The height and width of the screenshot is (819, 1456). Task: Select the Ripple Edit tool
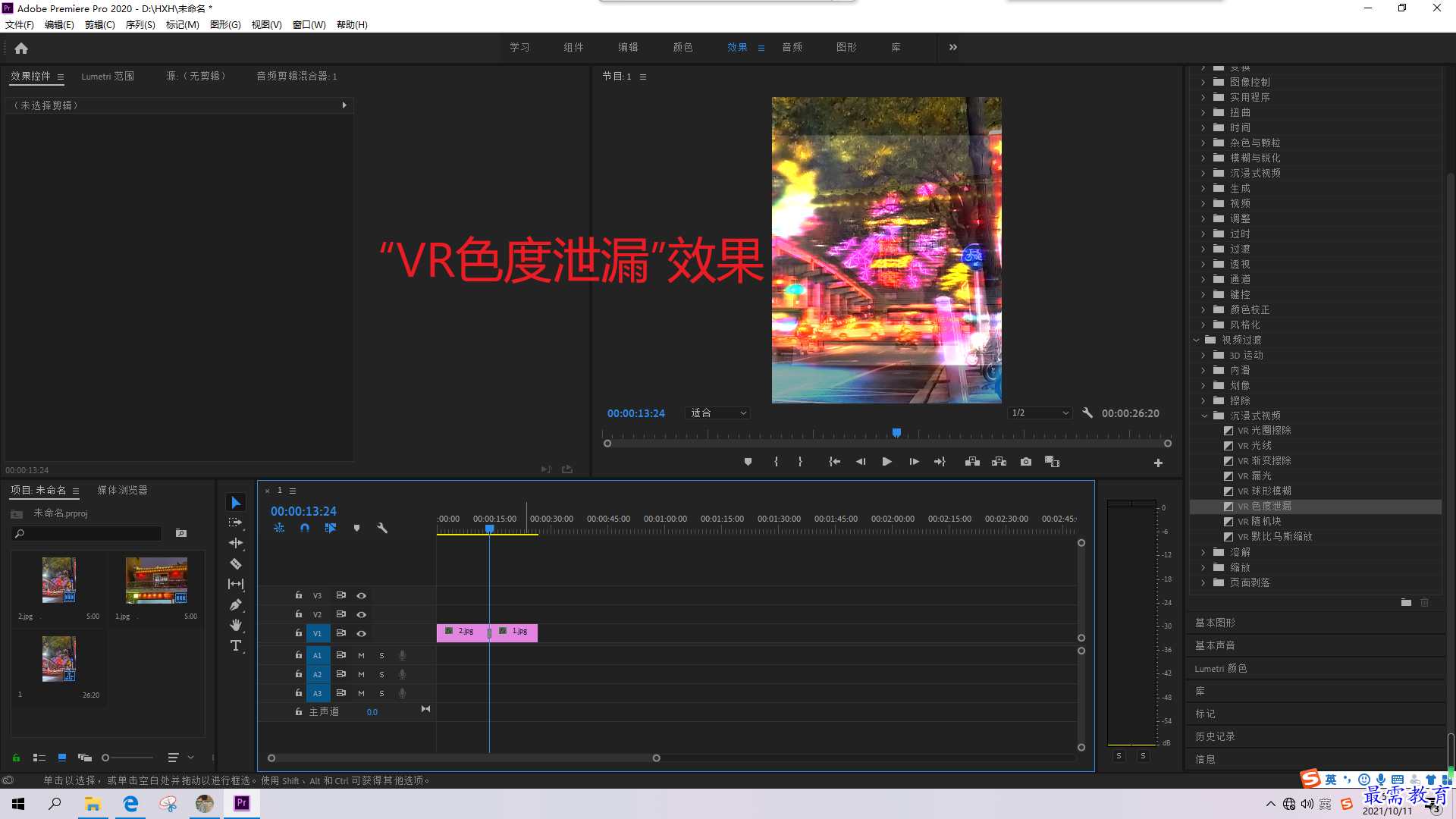(x=236, y=543)
